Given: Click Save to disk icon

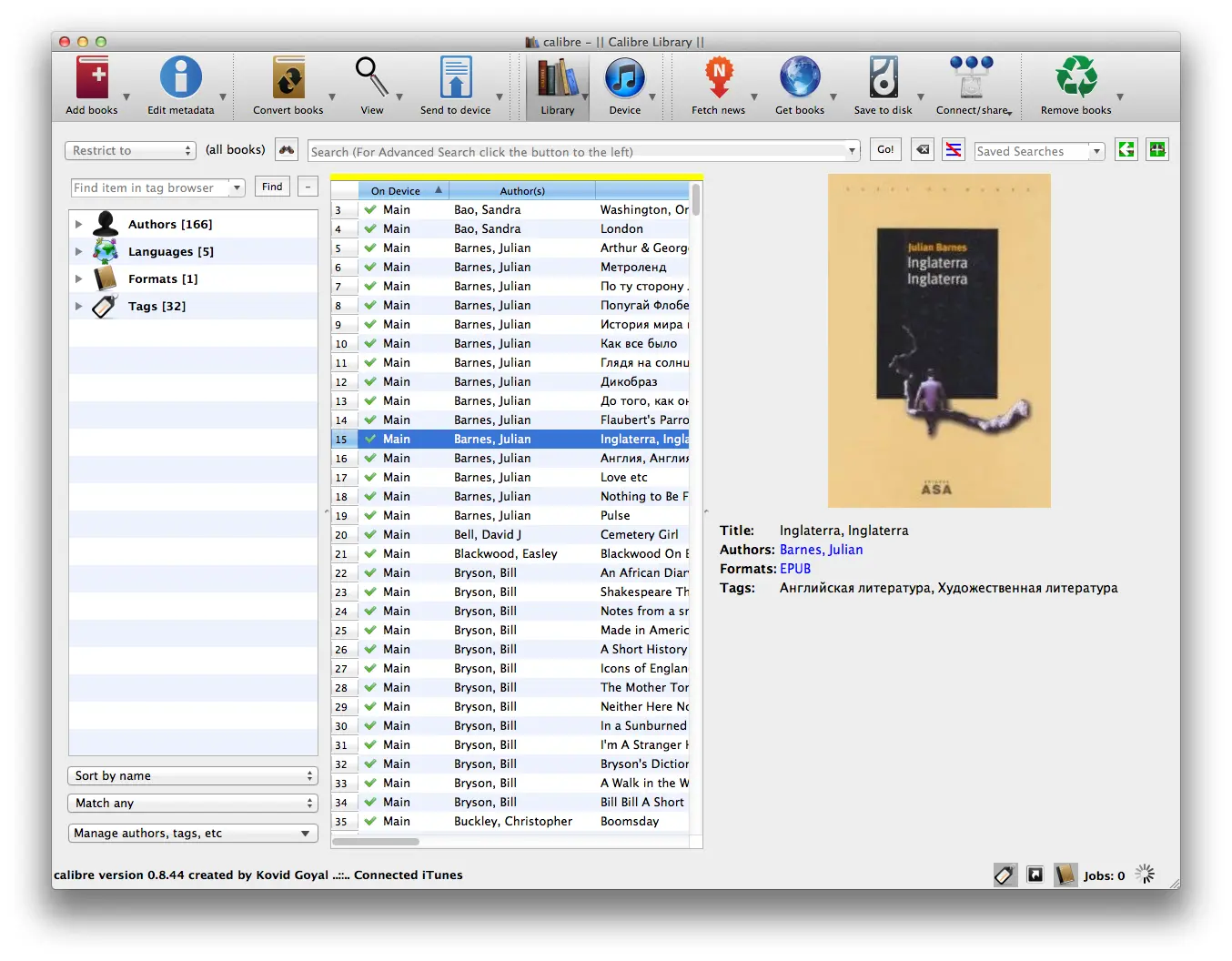Looking at the screenshot, I should (x=883, y=78).
